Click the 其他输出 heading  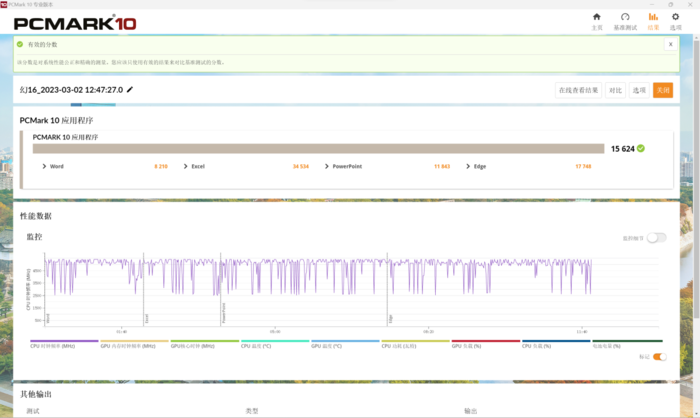(36, 394)
